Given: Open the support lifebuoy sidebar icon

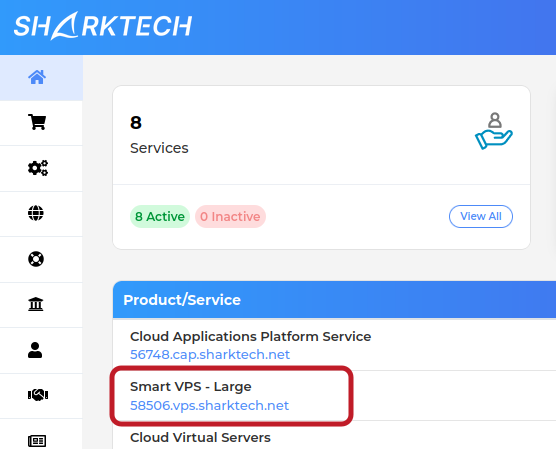Looking at the screenshot, I should [36, 259].
